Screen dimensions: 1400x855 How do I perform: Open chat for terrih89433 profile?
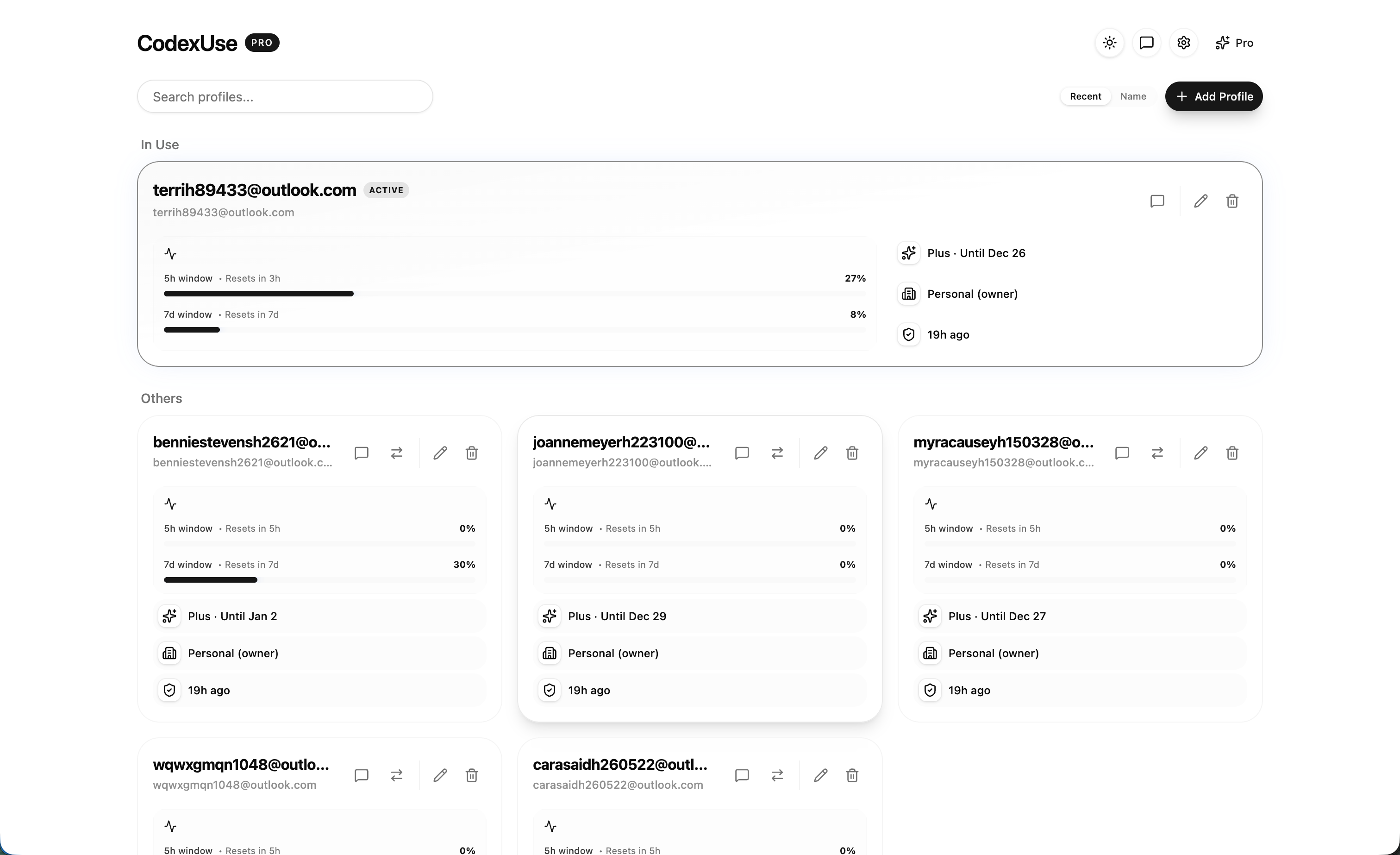1157,201
